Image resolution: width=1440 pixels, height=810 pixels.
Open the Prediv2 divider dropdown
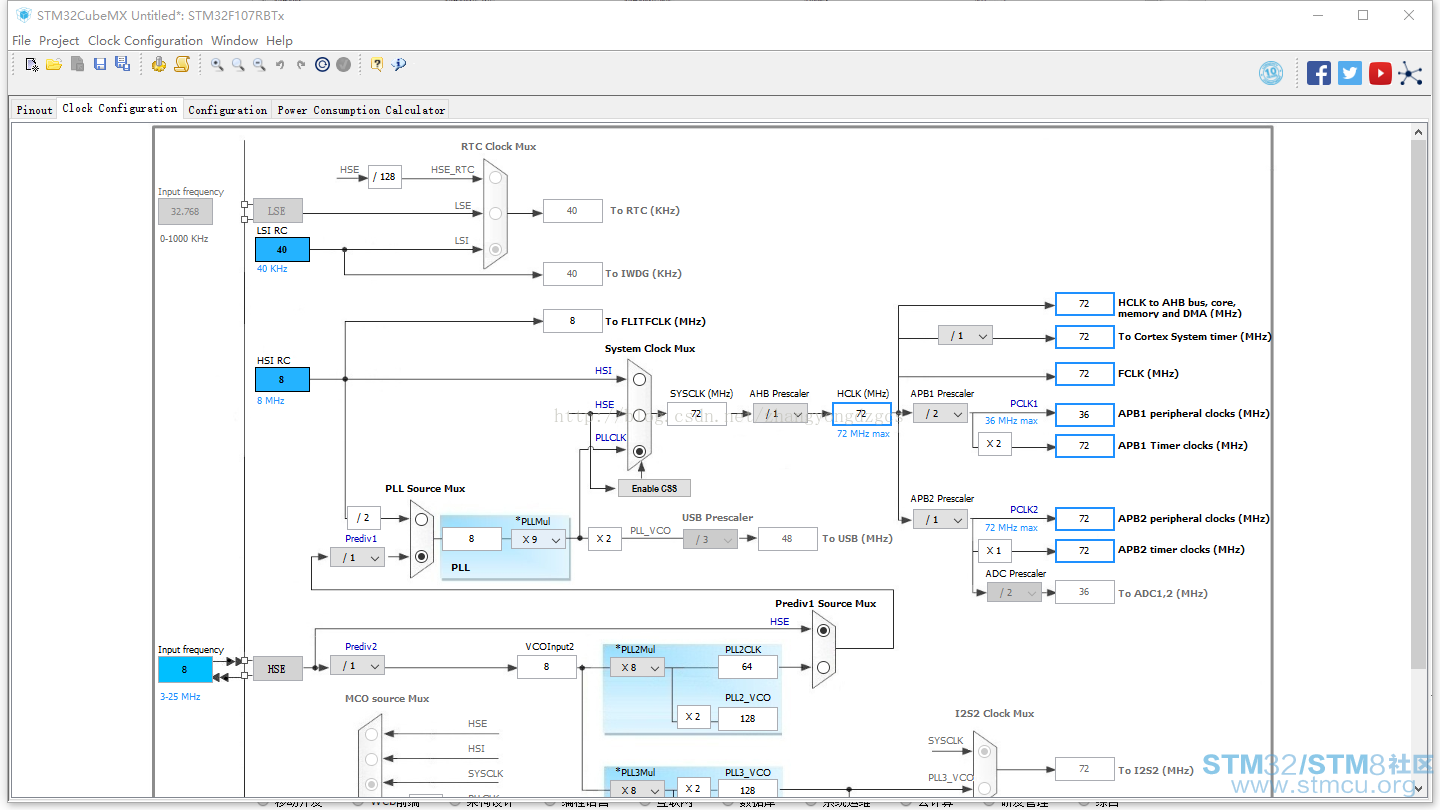tap(357, 665)
